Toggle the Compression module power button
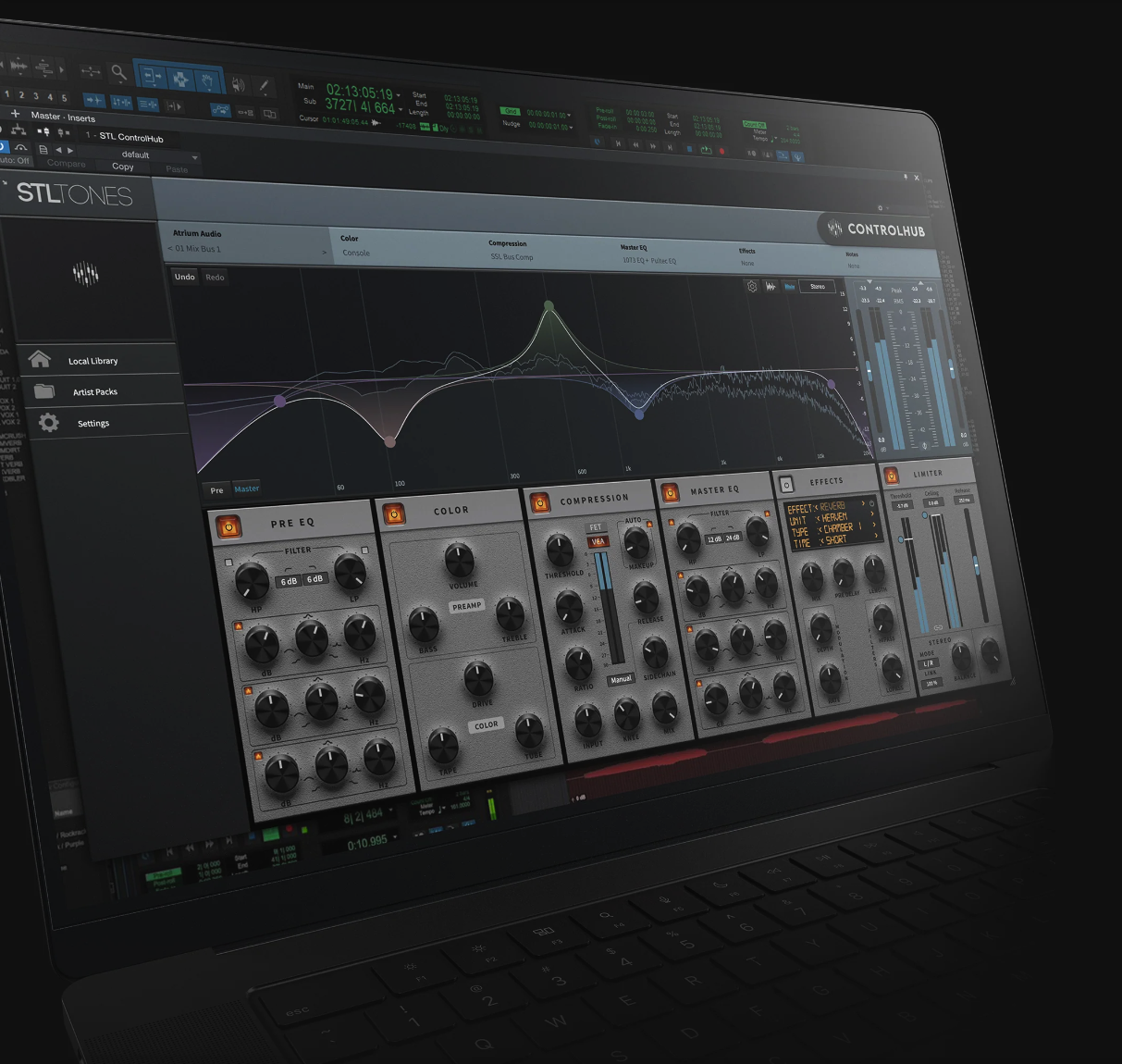The height and width of the screenshot is (1064, 1122). pos(540,503)
